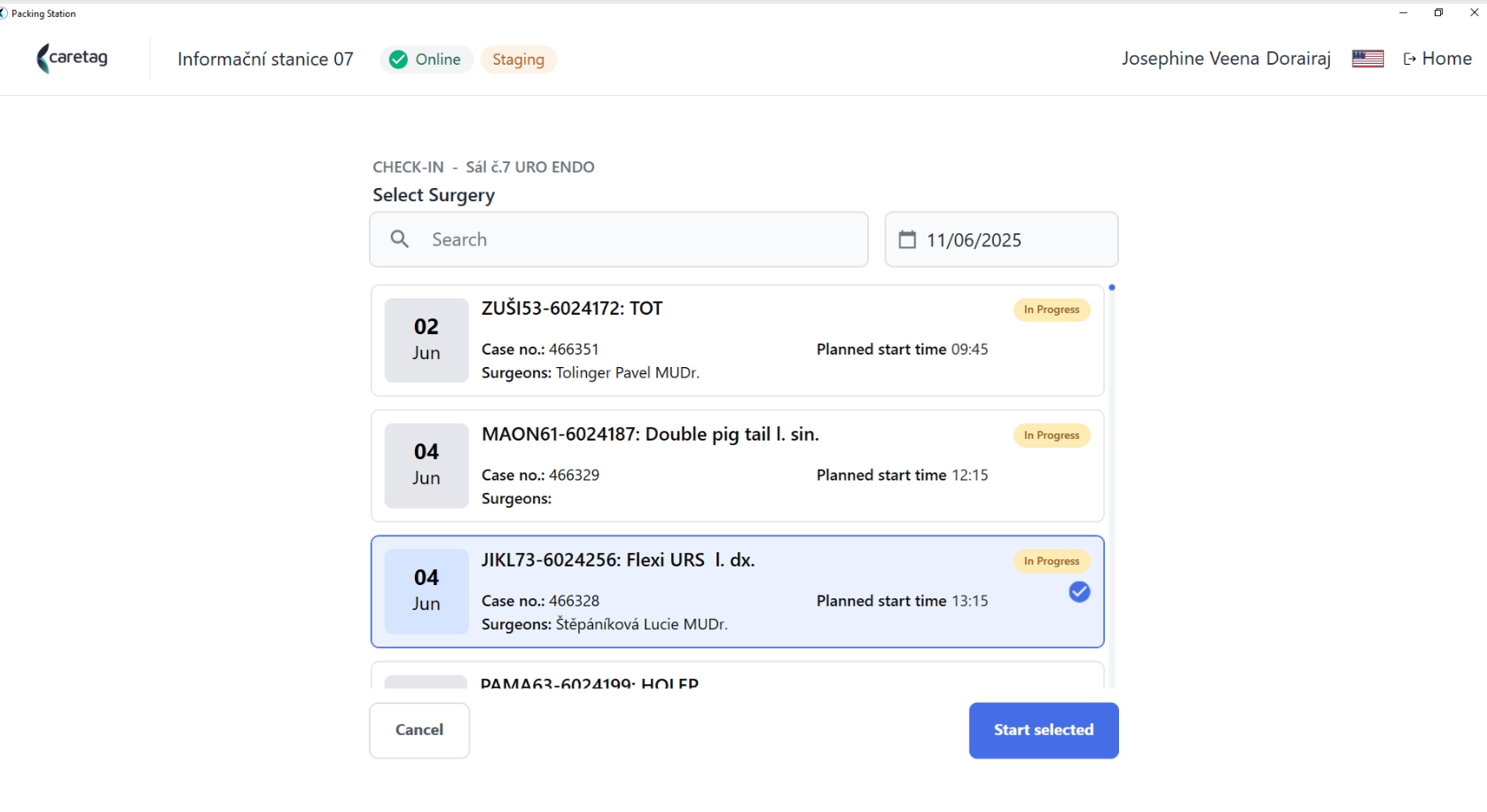Click Case no. 466351 text
1487x812 pixels.
click(x=540, y=349)
